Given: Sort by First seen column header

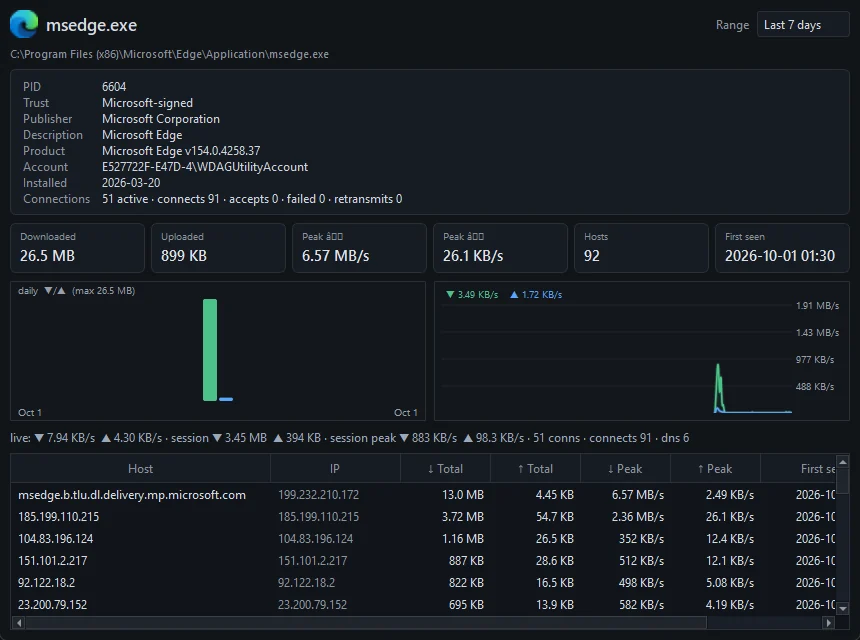Looking at the screenshot, I should (x=798, y=469).
